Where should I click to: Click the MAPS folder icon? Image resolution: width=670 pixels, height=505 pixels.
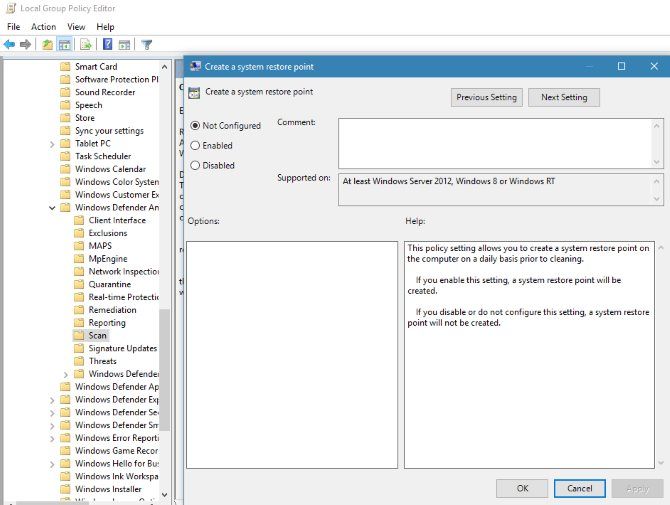[79, 246]
